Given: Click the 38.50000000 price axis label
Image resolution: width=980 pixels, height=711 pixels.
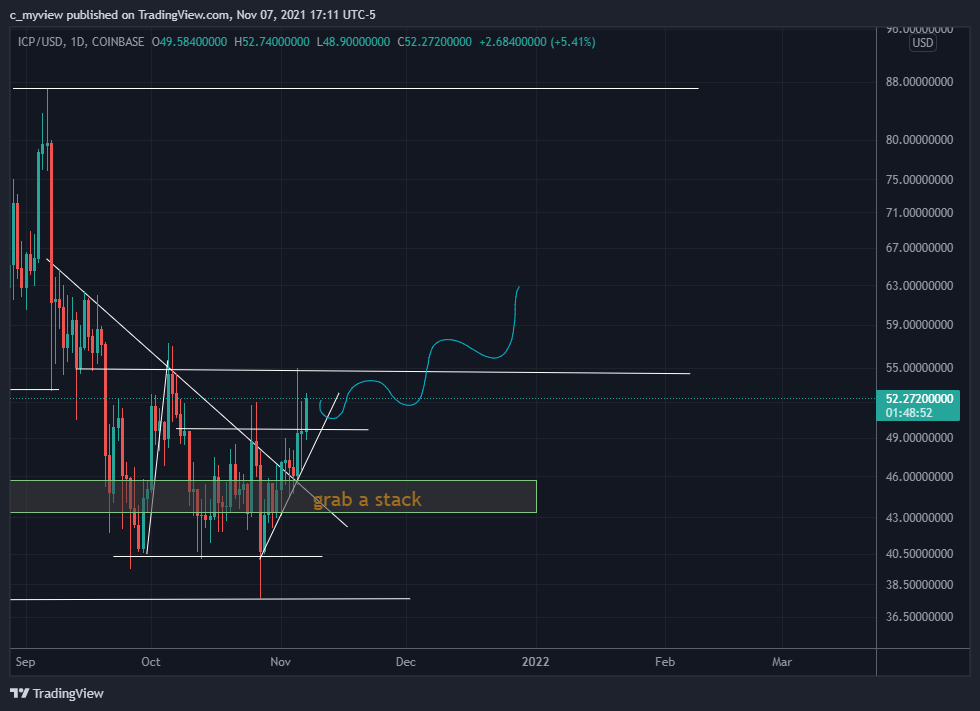Looking at the screenshot, I should pos(919,585).
